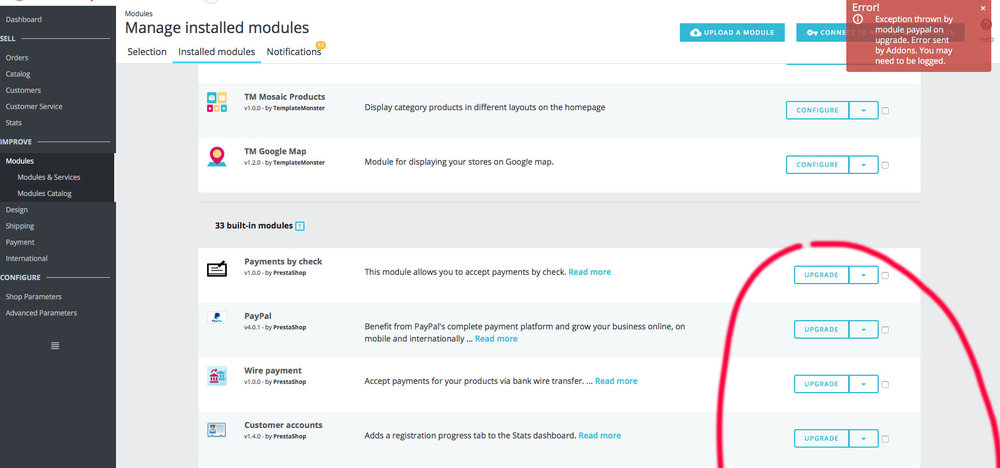Screen dimensions: 1000x468
Task: Select checkbox for TM Mosaic Products
Action: point(885,110)
